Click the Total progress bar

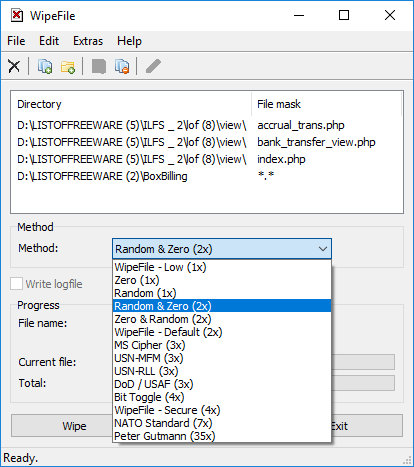363,383
